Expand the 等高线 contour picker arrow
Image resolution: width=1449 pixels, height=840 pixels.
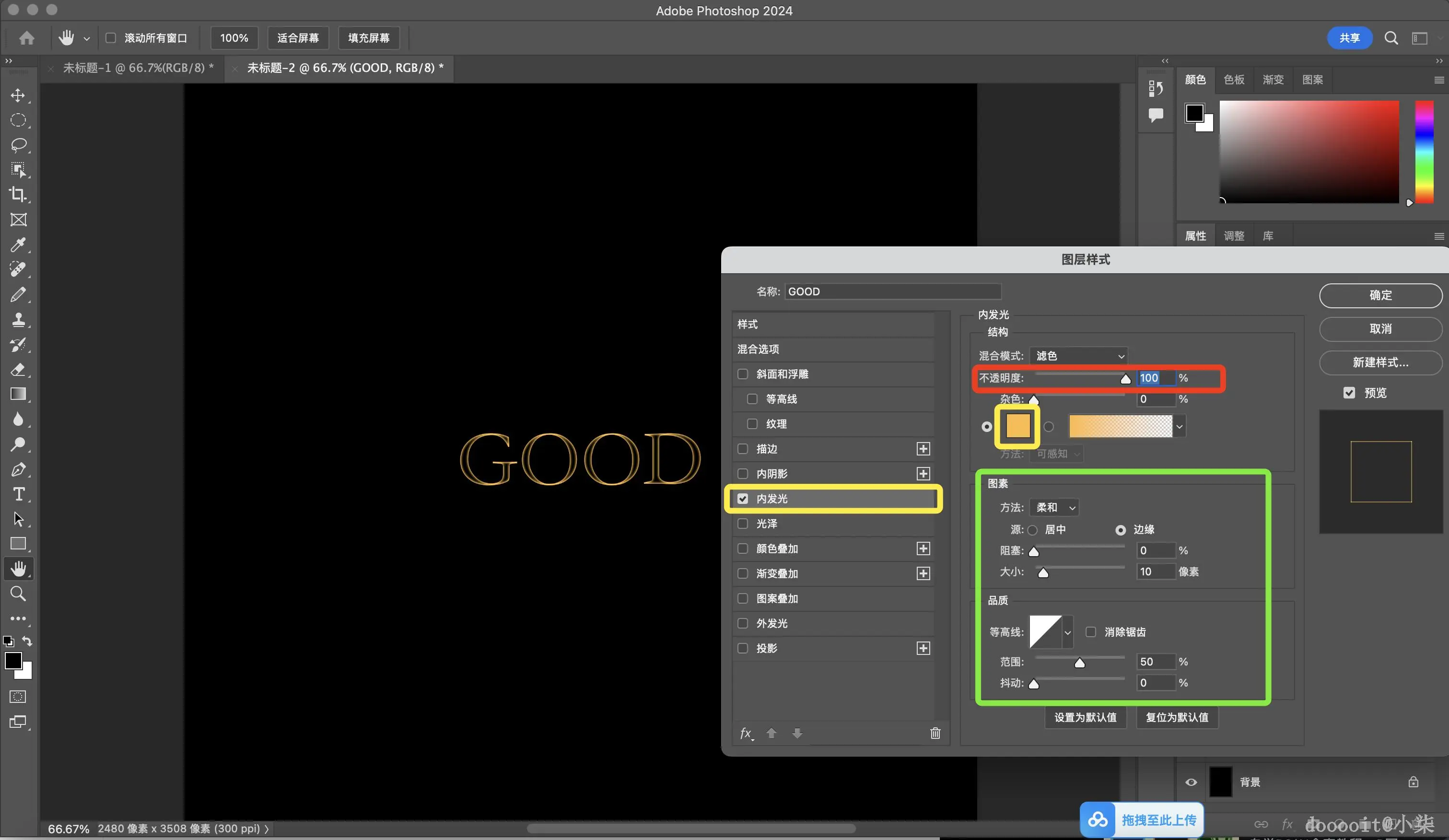tap(1067, 632)
